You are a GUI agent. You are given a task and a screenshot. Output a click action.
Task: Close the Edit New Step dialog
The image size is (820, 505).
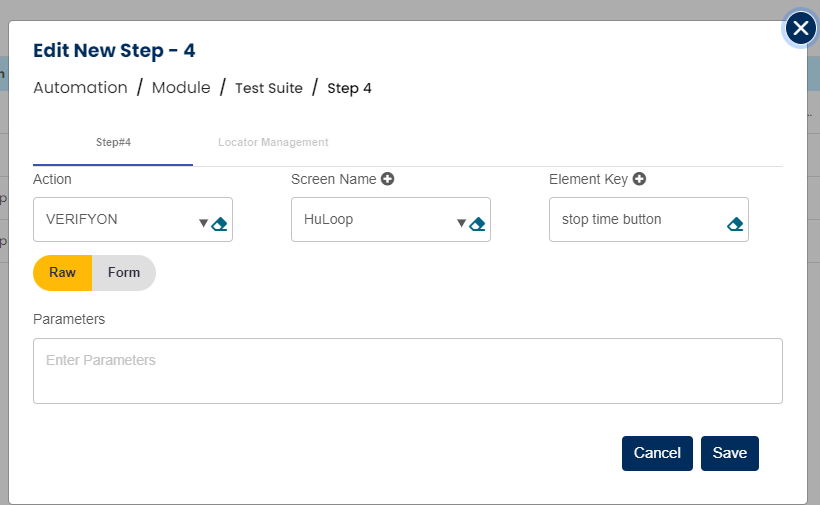(x=801, y=29)
